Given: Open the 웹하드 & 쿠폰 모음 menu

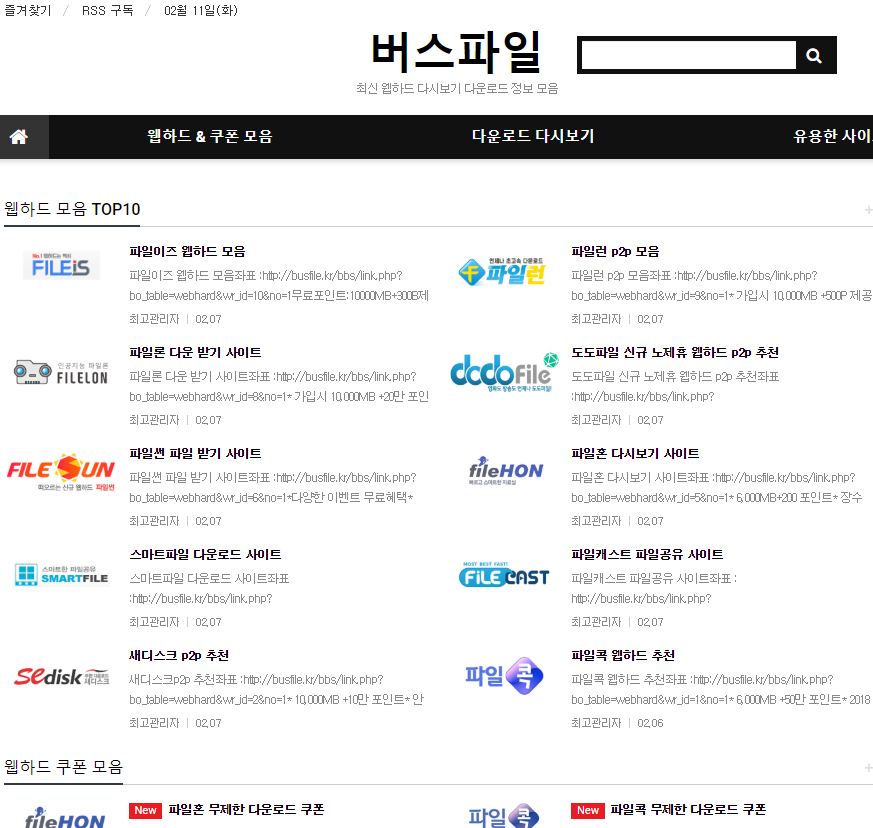Looking at the screenshot, I should point(209,137).
